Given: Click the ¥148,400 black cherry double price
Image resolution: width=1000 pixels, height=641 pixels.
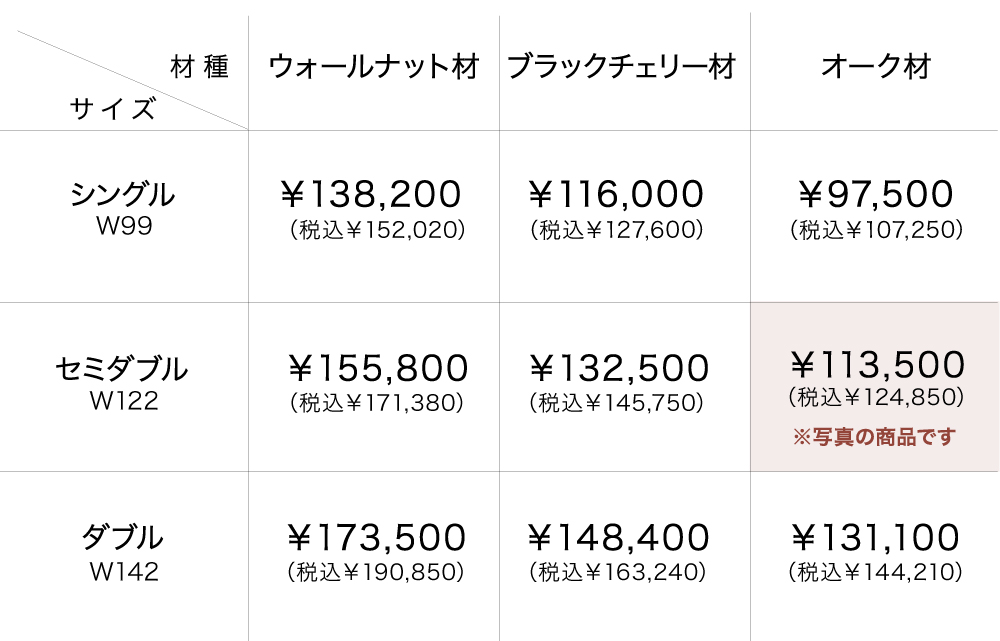Looking at the screenshot, I should [x=618, y=538].
